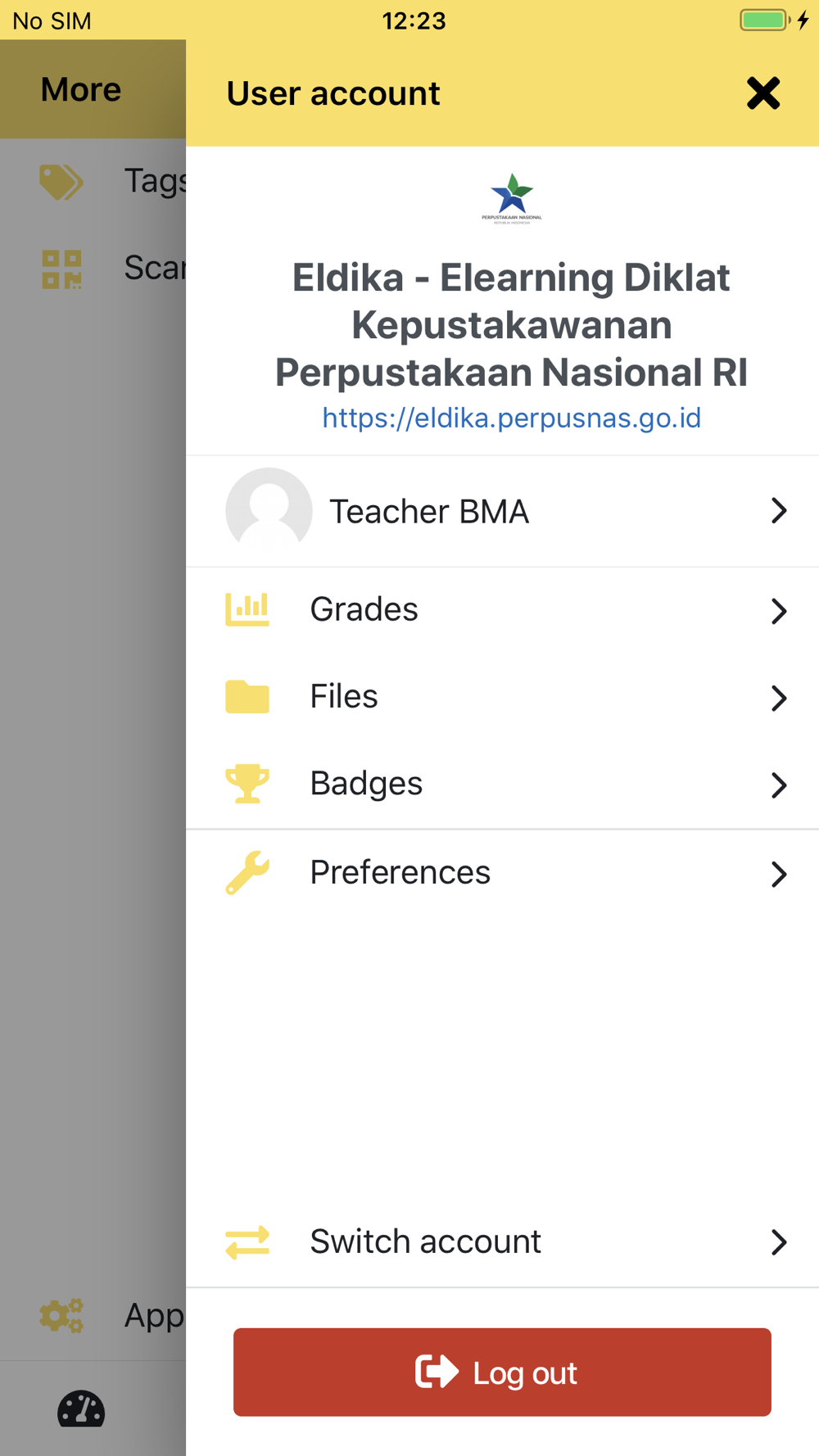Tap the App settings gears icon

tap(61, 1316)
